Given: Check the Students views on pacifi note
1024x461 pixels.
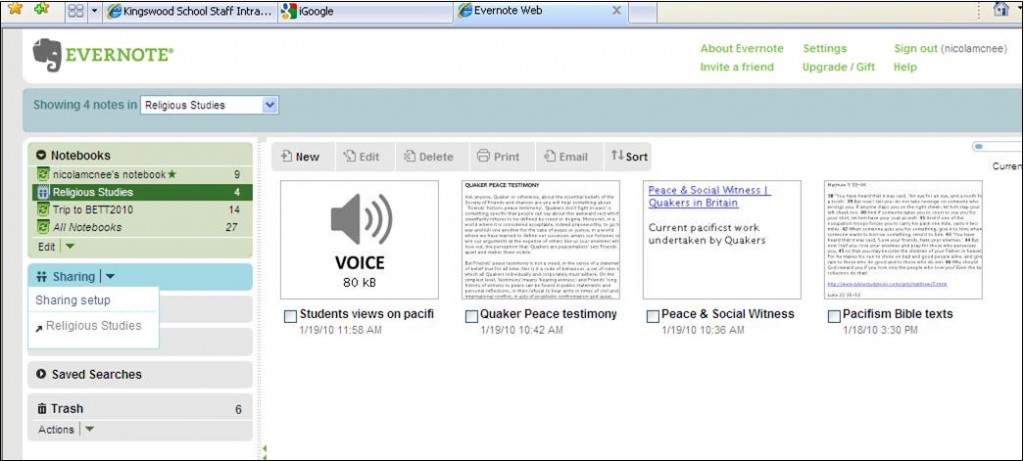Looking at the screenshot, I should [291, 316].
